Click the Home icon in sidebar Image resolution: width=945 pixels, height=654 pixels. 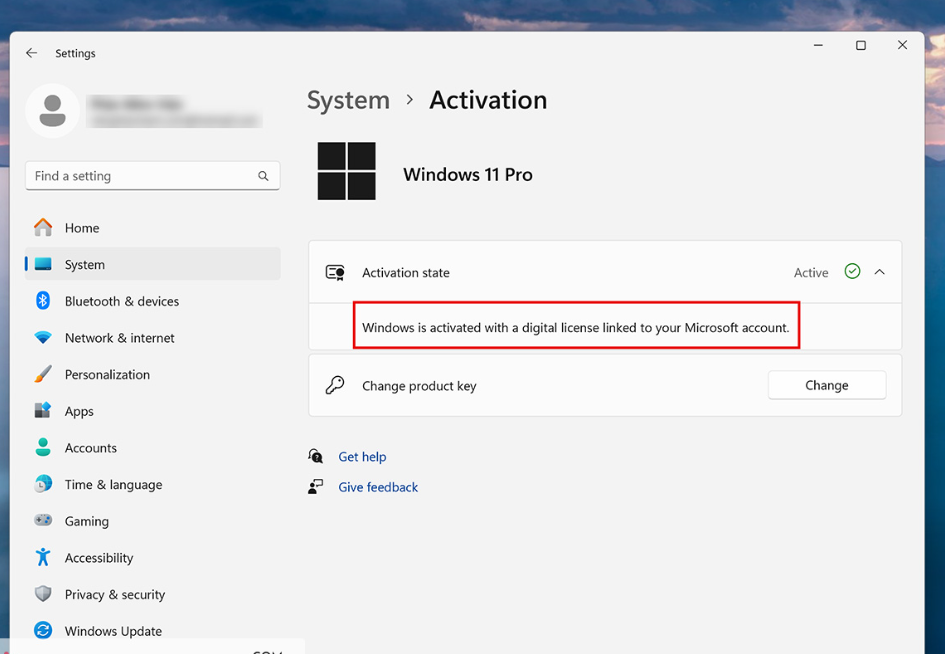click(43, 228)
